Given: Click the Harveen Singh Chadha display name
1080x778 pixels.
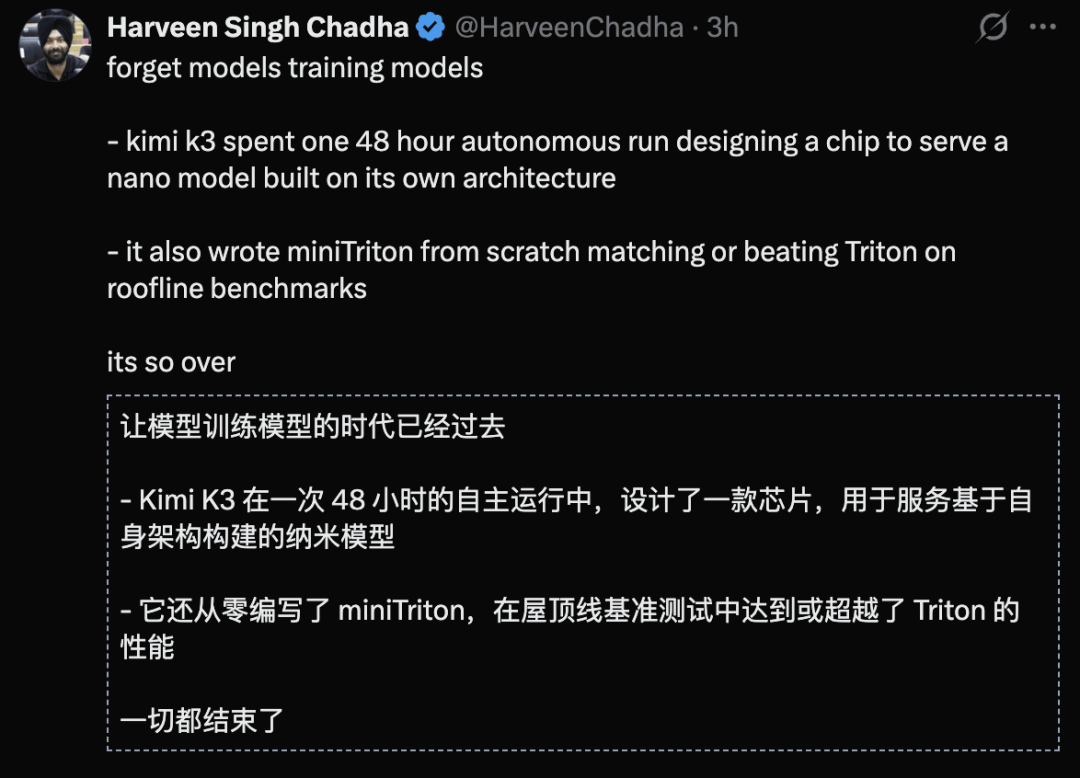Looking at the screenshot, I should click(258, 28).
